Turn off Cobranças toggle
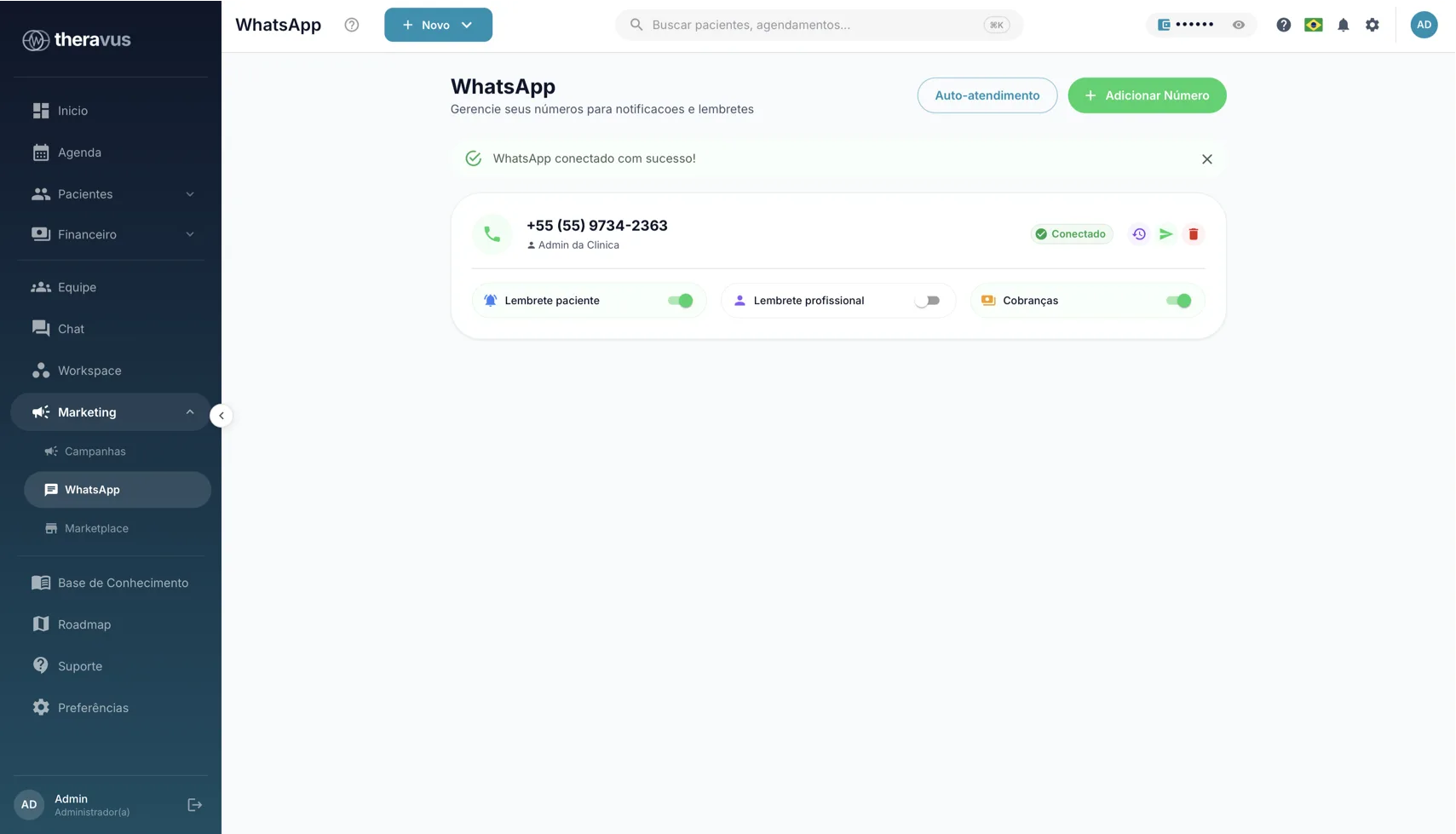The width and height of the screenshot is (1456, 834). coord(1178,301)
